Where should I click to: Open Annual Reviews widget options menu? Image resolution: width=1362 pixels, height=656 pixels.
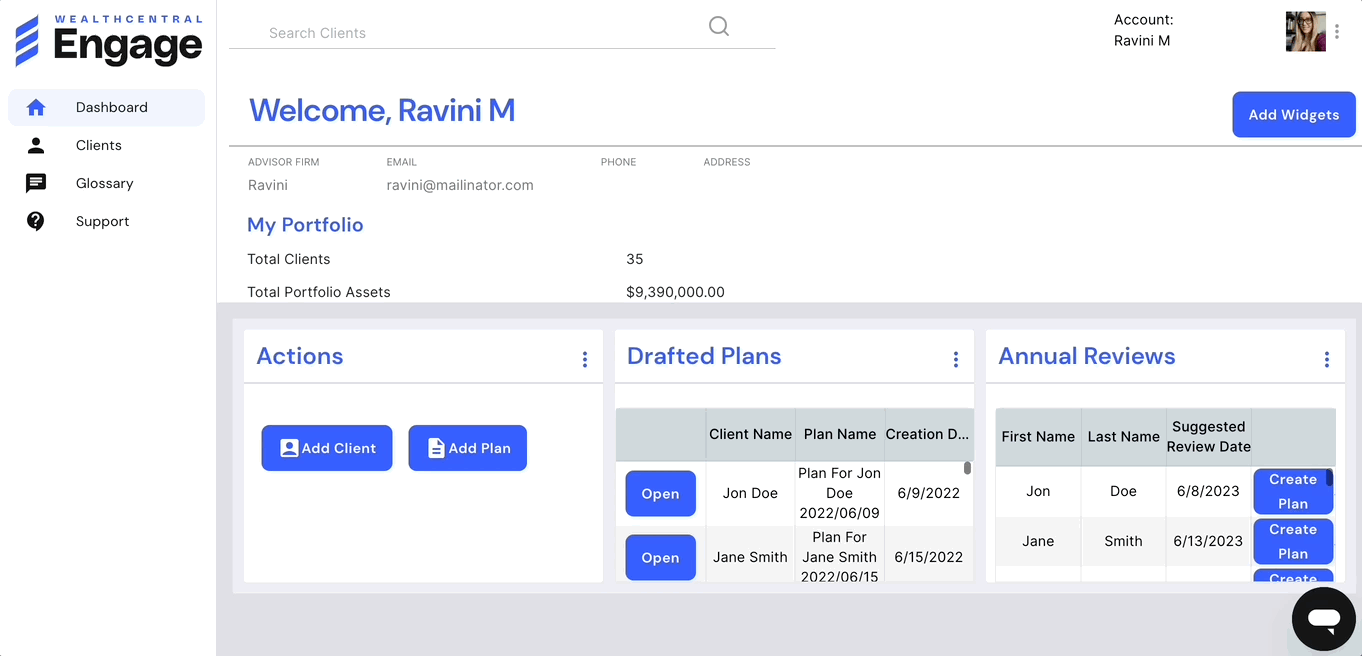[x=1327, y=359]
